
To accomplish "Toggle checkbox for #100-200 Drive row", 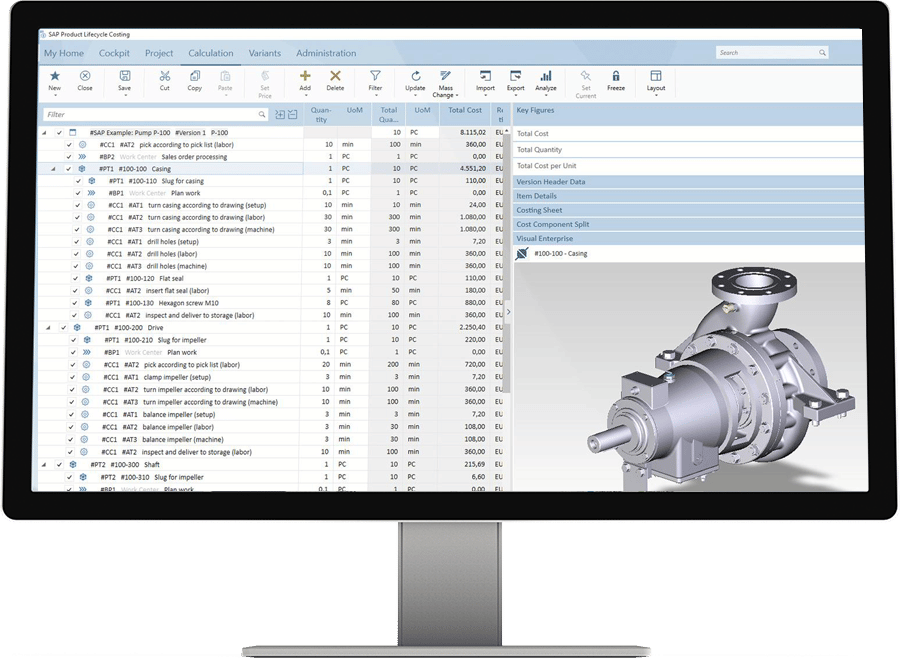I will (63, 328).
